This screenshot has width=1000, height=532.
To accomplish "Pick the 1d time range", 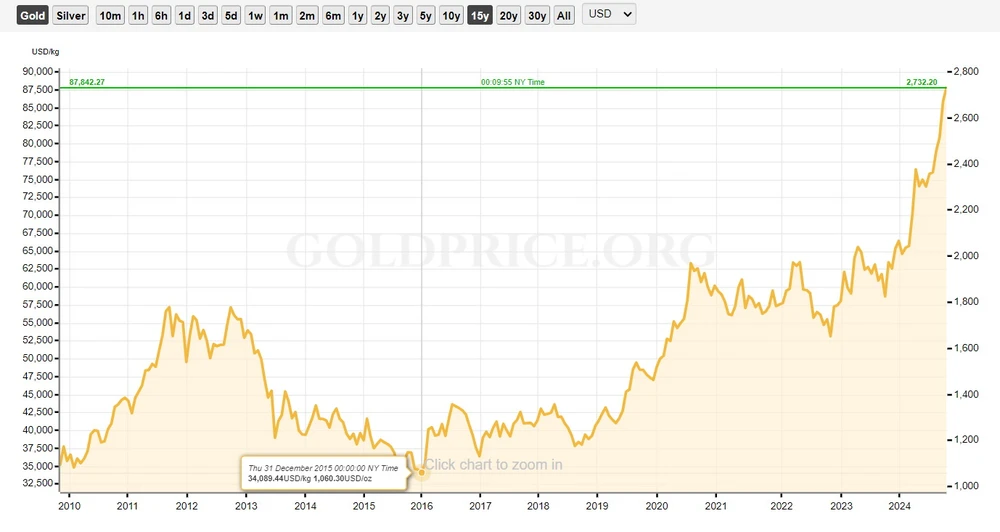I will click(184, 15).
